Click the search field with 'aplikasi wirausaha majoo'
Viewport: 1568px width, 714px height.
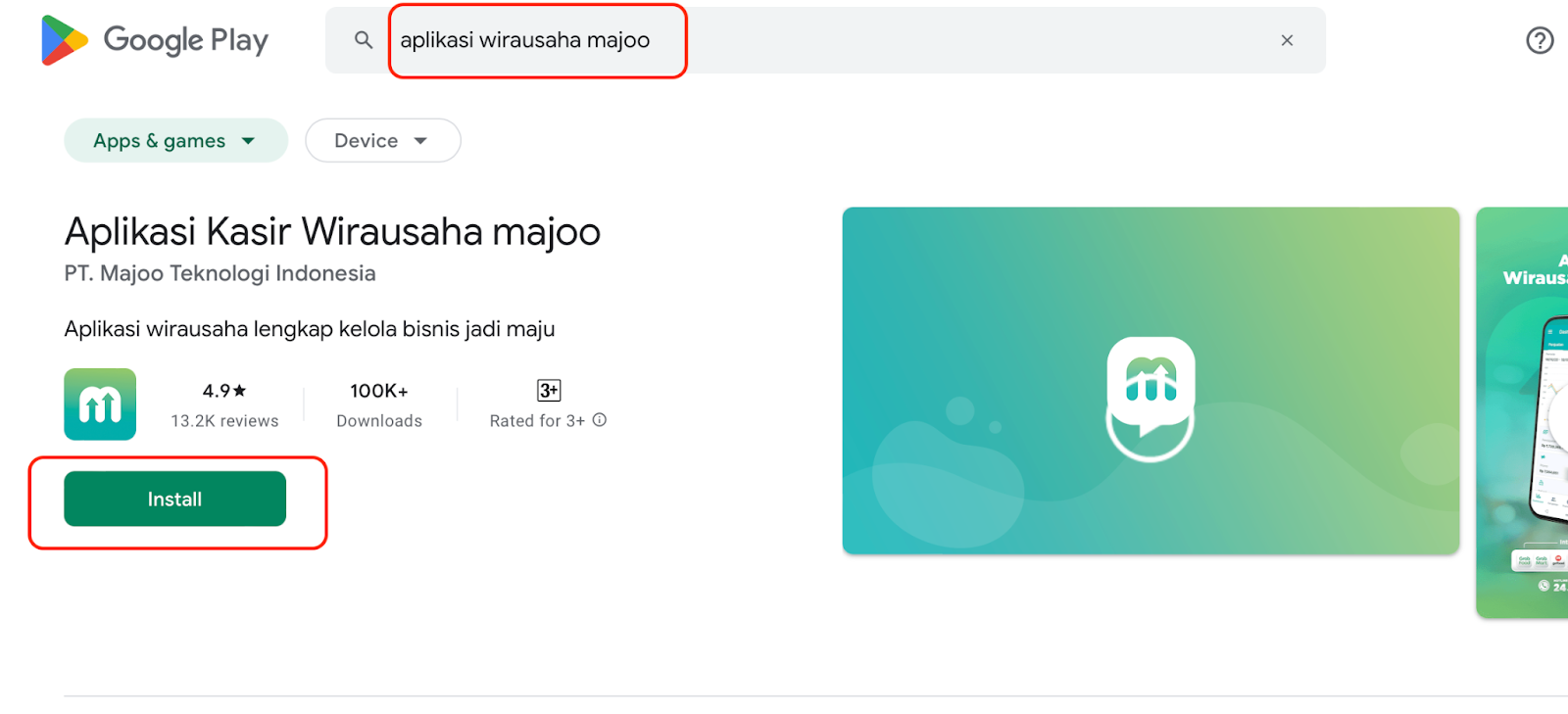pyautogui.click(x=825, y=40)
